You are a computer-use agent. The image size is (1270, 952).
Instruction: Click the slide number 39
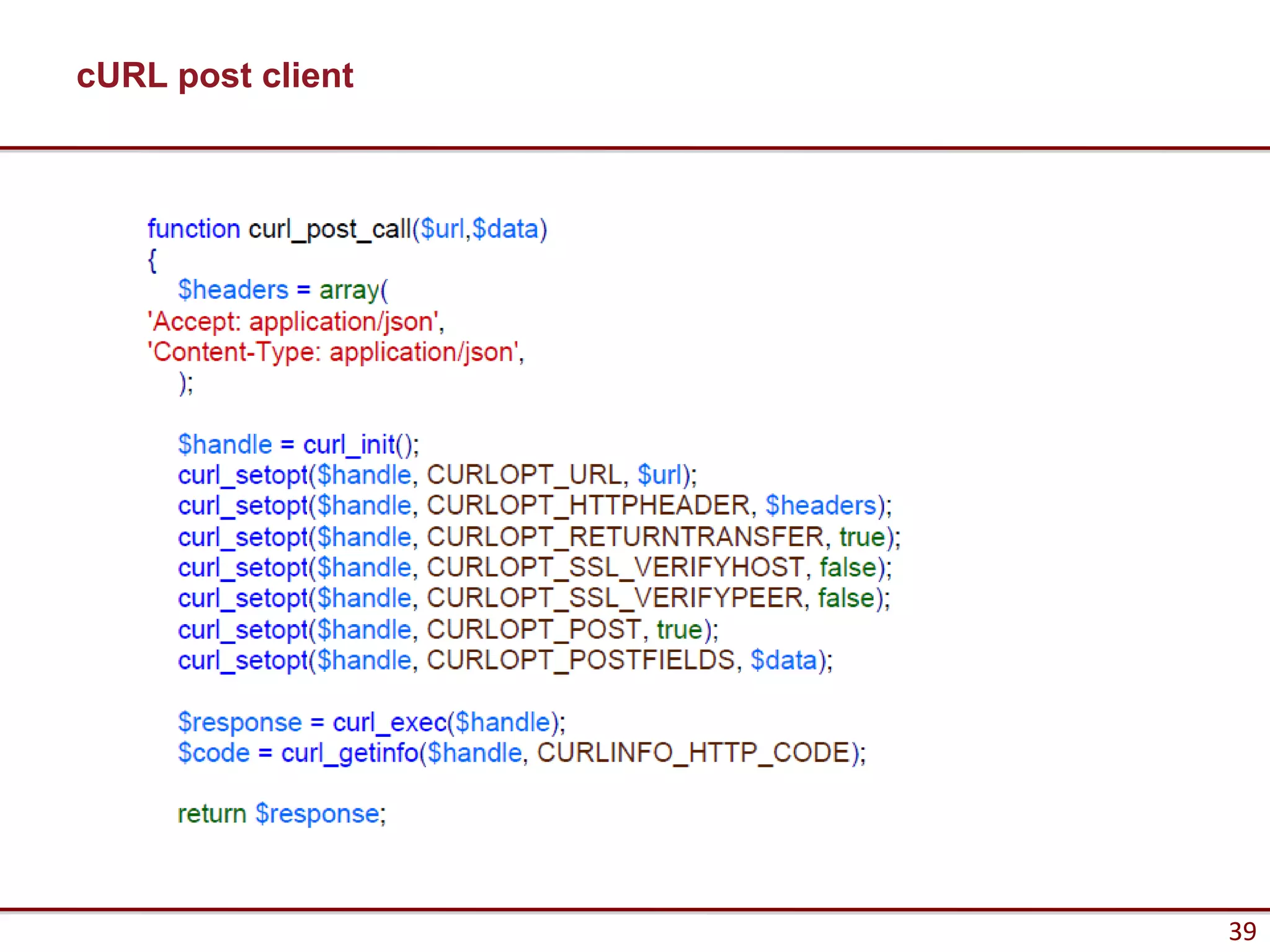[1242, 932]
